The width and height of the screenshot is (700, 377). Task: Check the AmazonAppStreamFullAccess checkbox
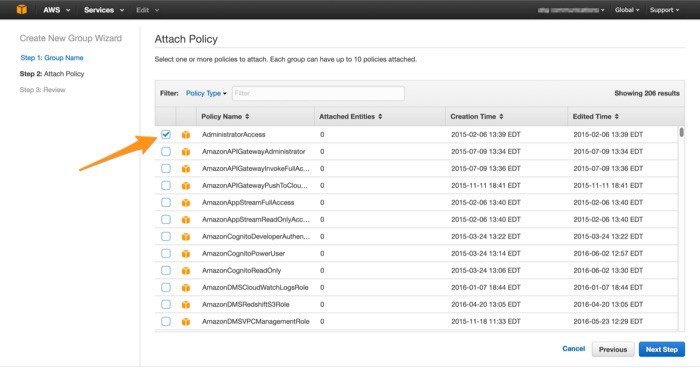[x=166, y=202]
